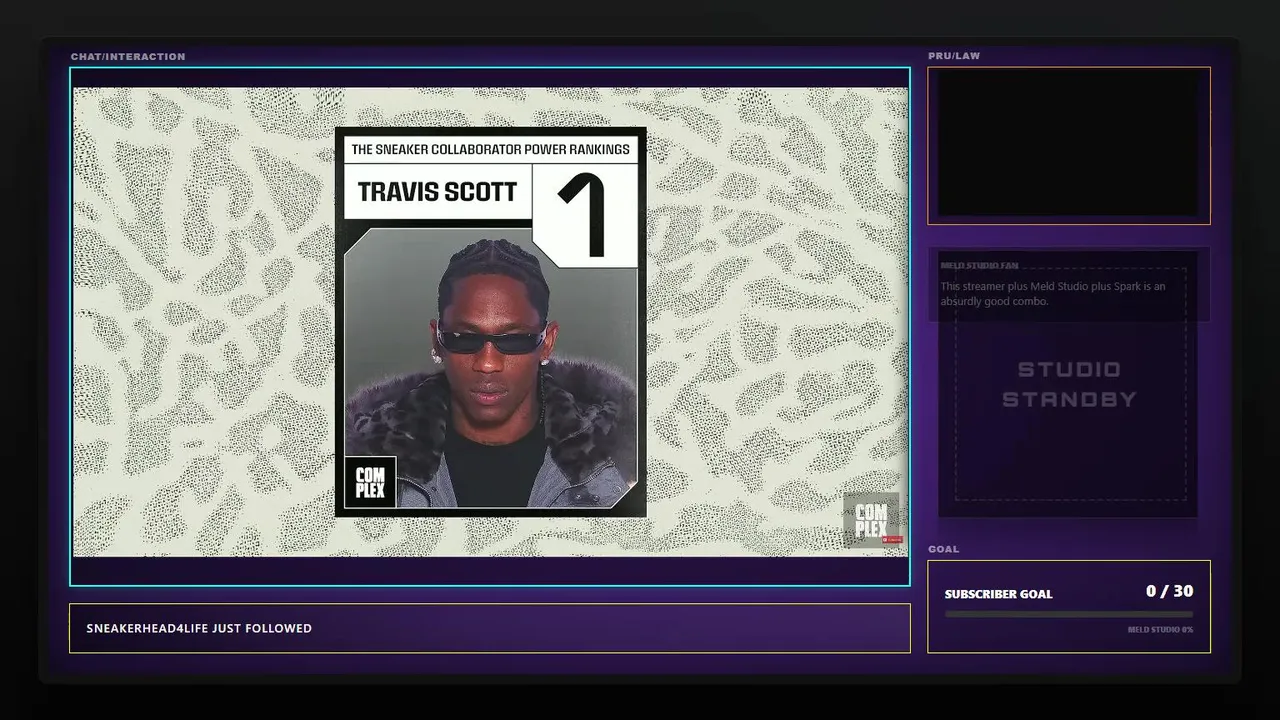Click the TRAVIS SCOTT name plate
Screen dimensions: 1280x720
click(438, 192)
